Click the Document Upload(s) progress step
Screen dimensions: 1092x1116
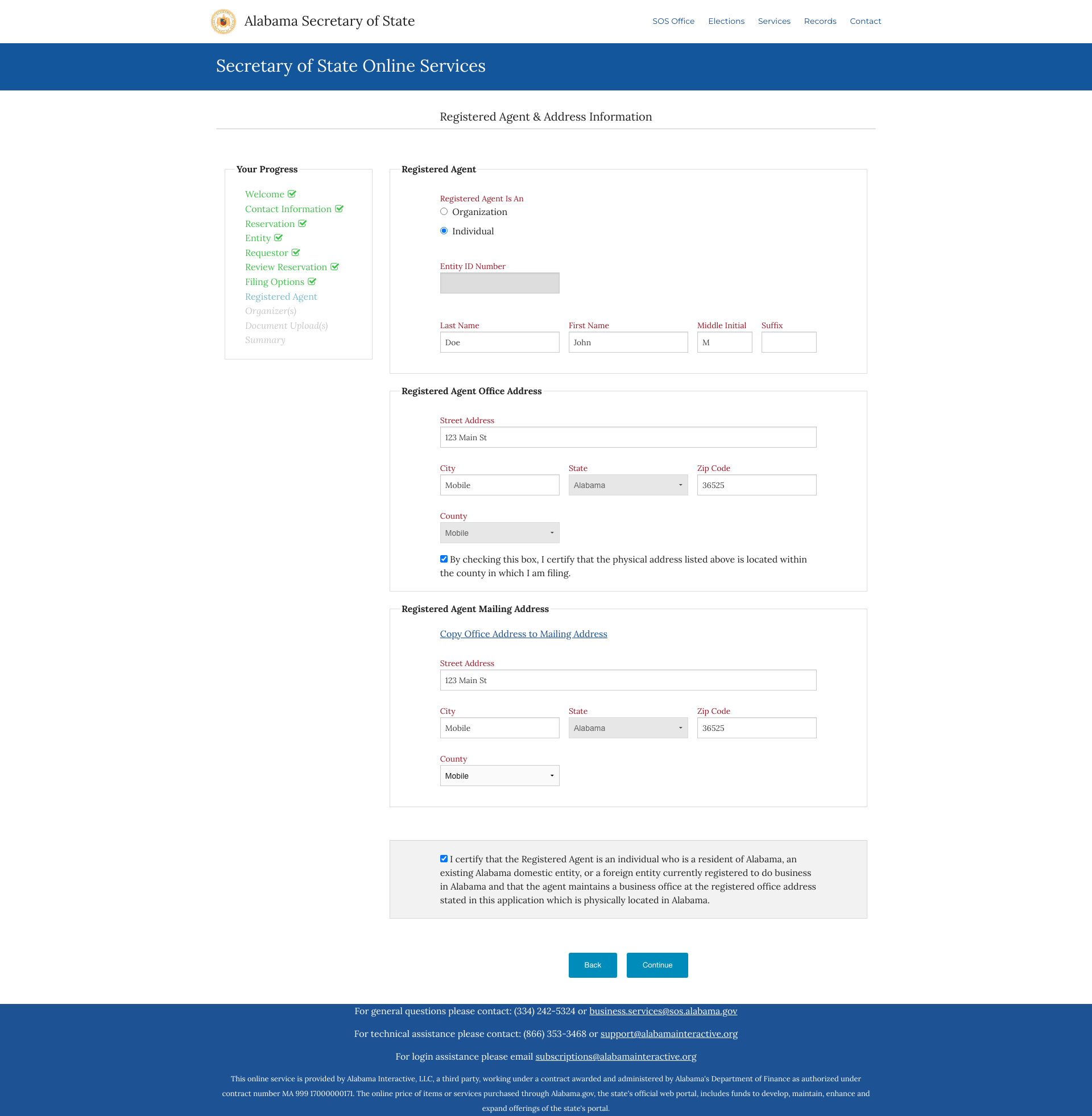pyautogui.click(x=286, y=326)
